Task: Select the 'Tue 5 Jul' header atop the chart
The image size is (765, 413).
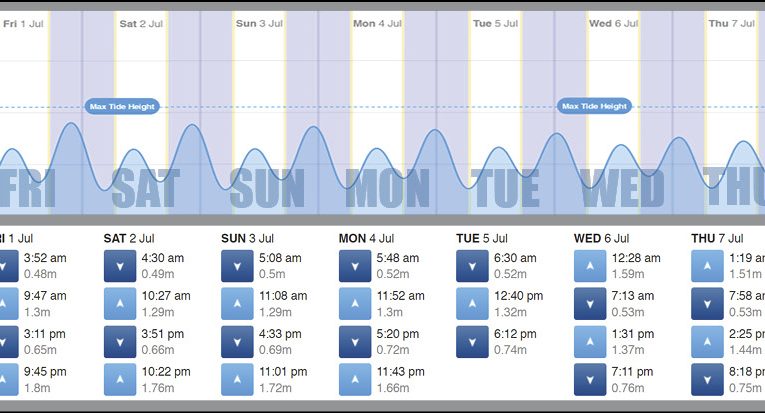Action: [496, 23]
